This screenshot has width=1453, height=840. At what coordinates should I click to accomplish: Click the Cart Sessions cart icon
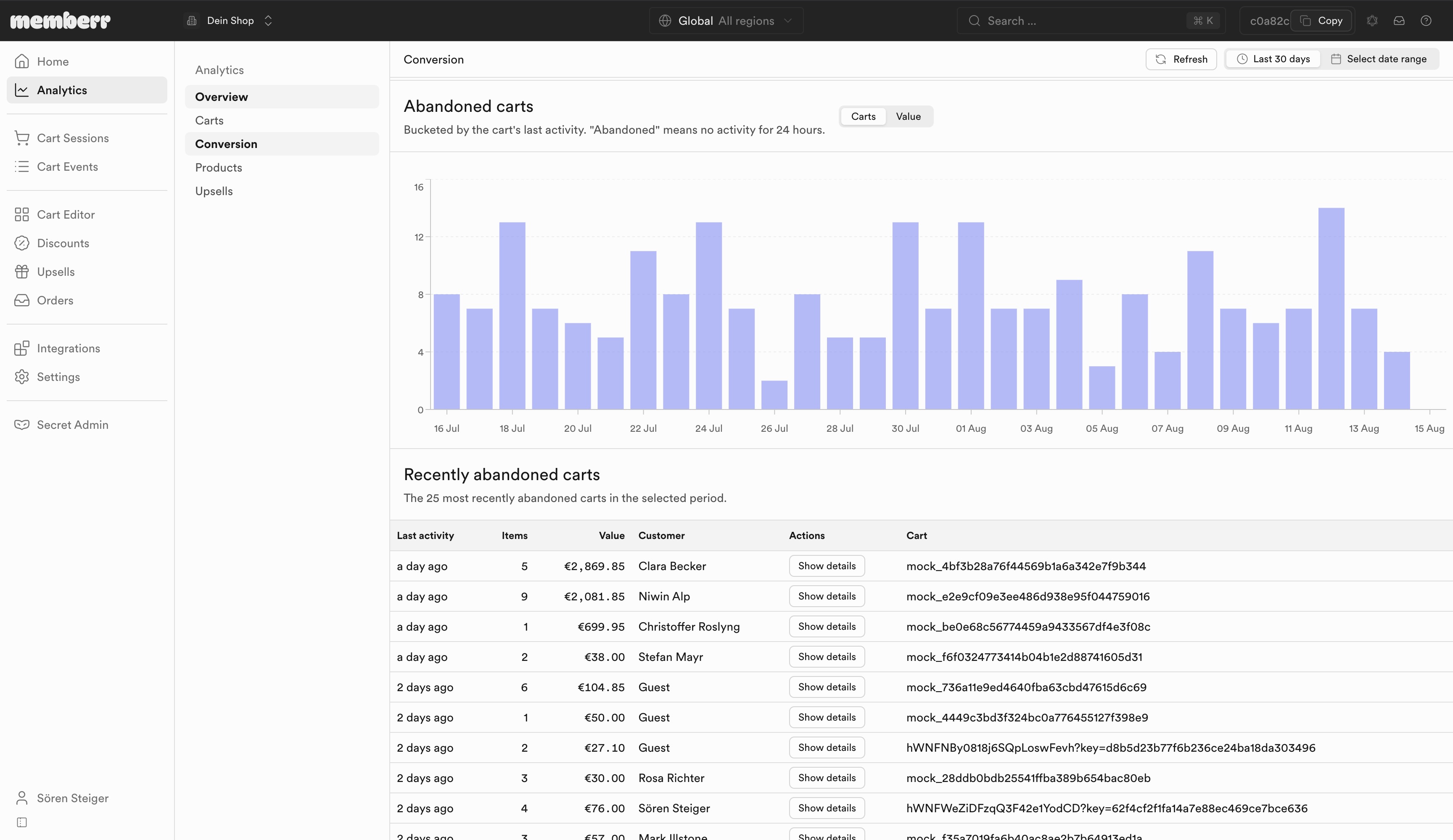click(22, 138)
